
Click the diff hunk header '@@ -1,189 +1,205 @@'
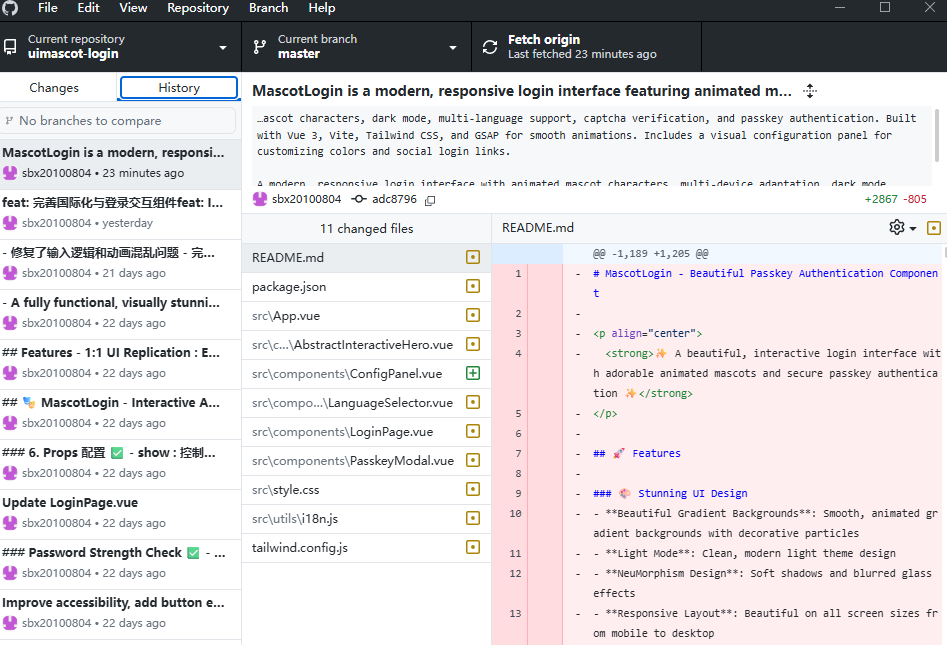[x=650, y=254]
